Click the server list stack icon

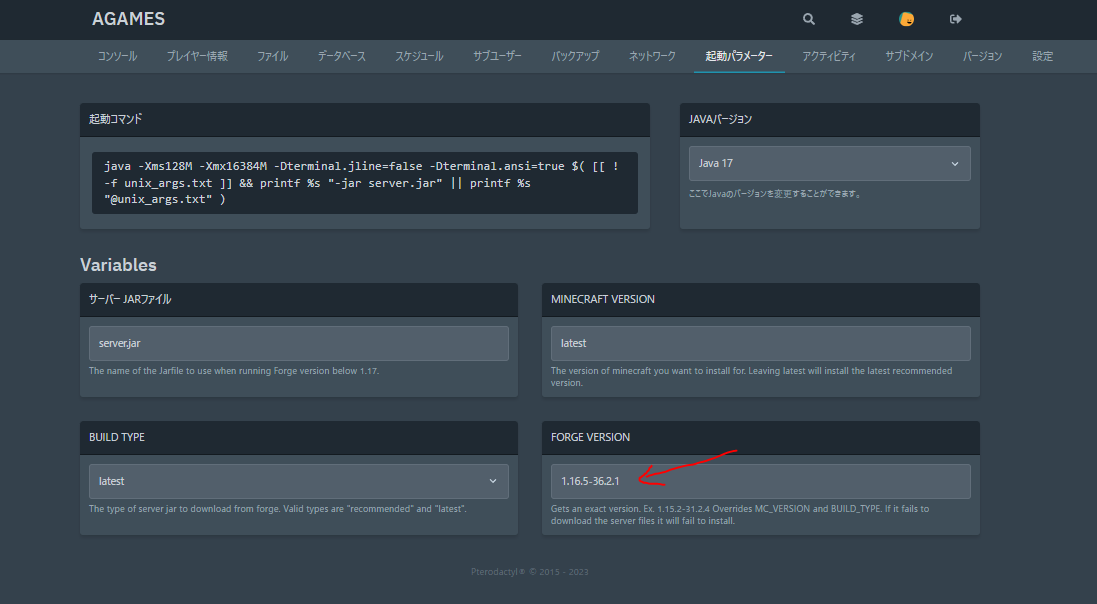tap(855, 19)
